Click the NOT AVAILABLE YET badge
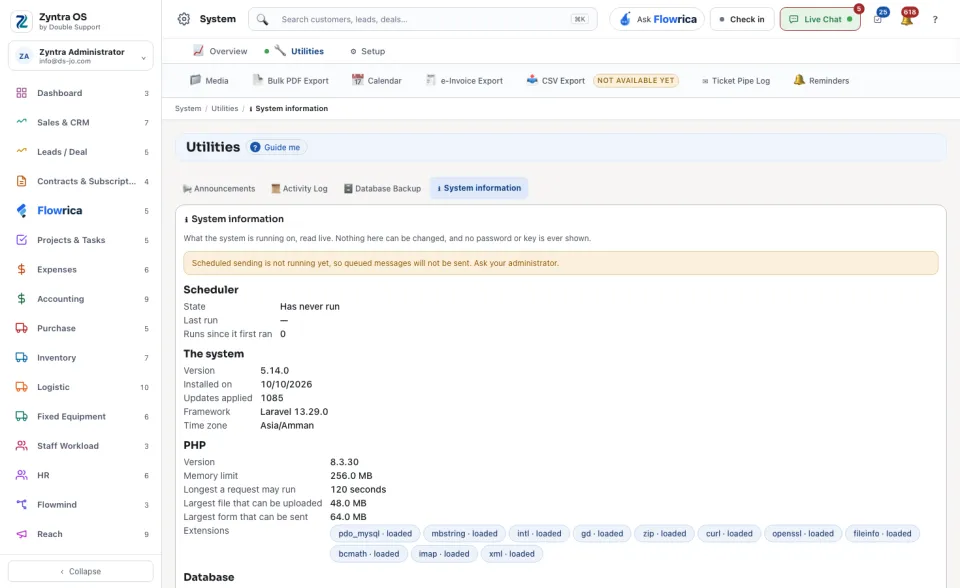 (636, 80)
